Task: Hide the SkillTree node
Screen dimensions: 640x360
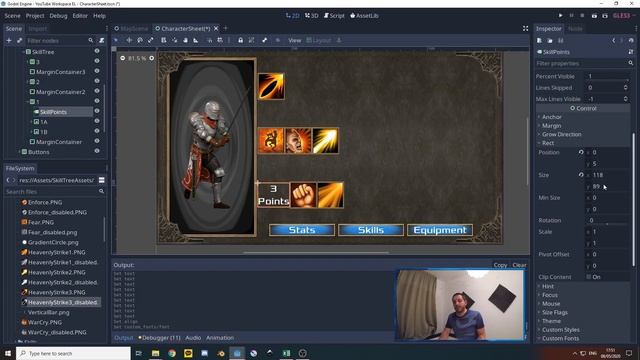Action: click(97, 51)
